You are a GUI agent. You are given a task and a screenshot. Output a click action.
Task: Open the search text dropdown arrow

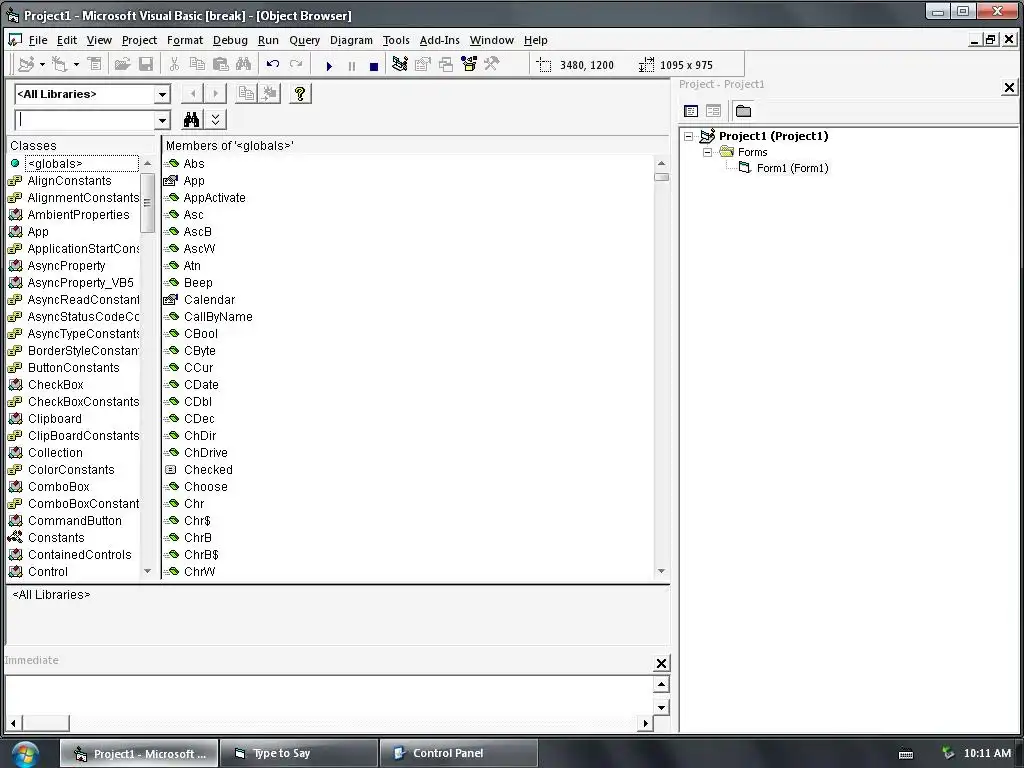162,120
